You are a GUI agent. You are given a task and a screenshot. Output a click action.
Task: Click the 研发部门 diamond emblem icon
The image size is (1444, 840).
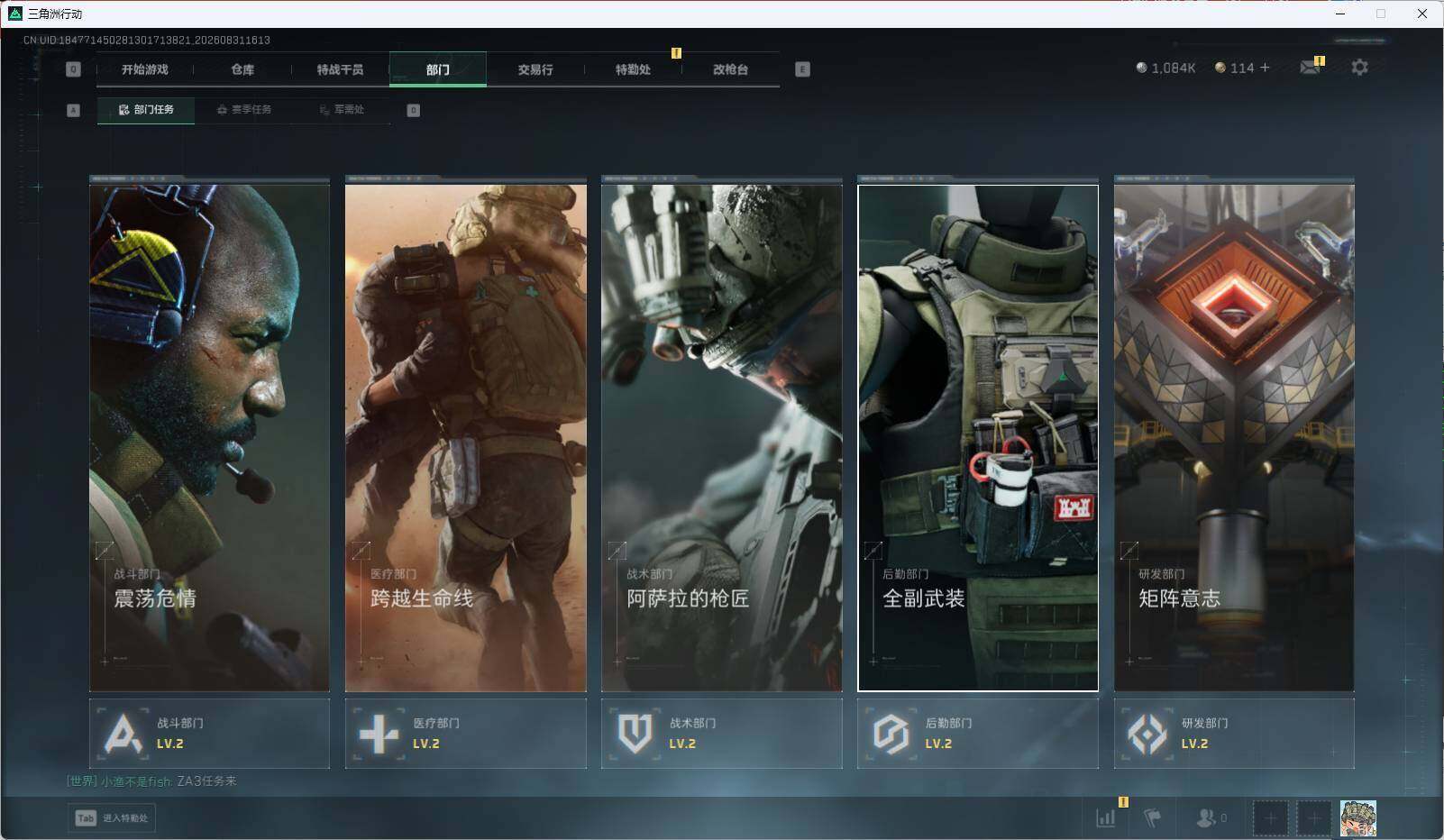point(1147,734)
